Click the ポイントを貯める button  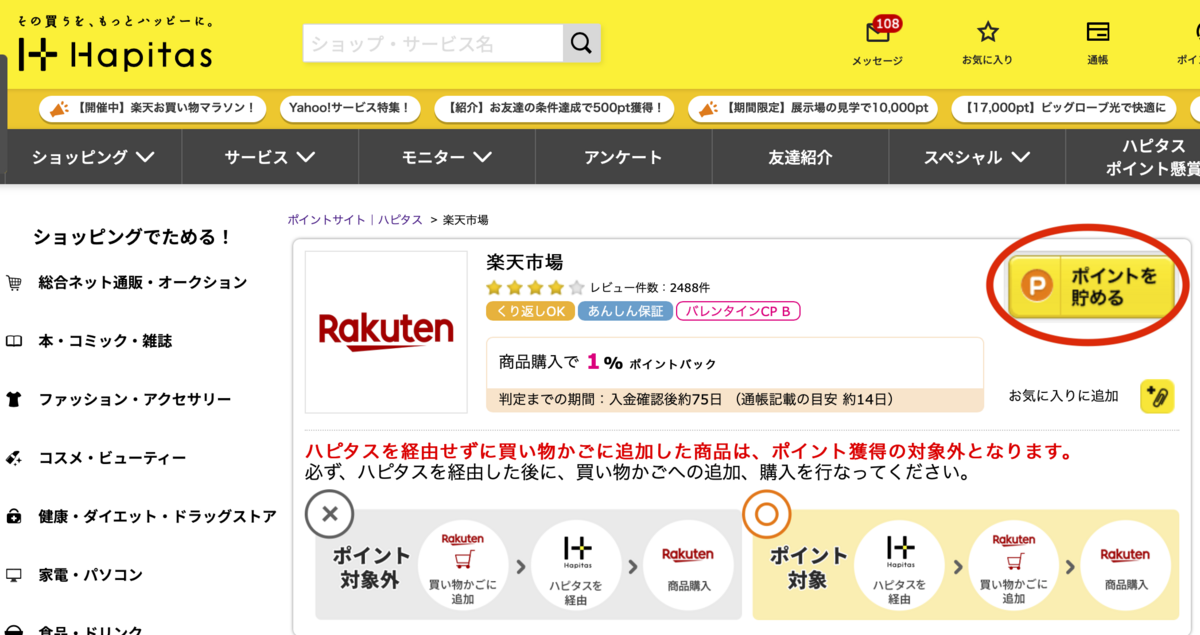pos(1091,287)
